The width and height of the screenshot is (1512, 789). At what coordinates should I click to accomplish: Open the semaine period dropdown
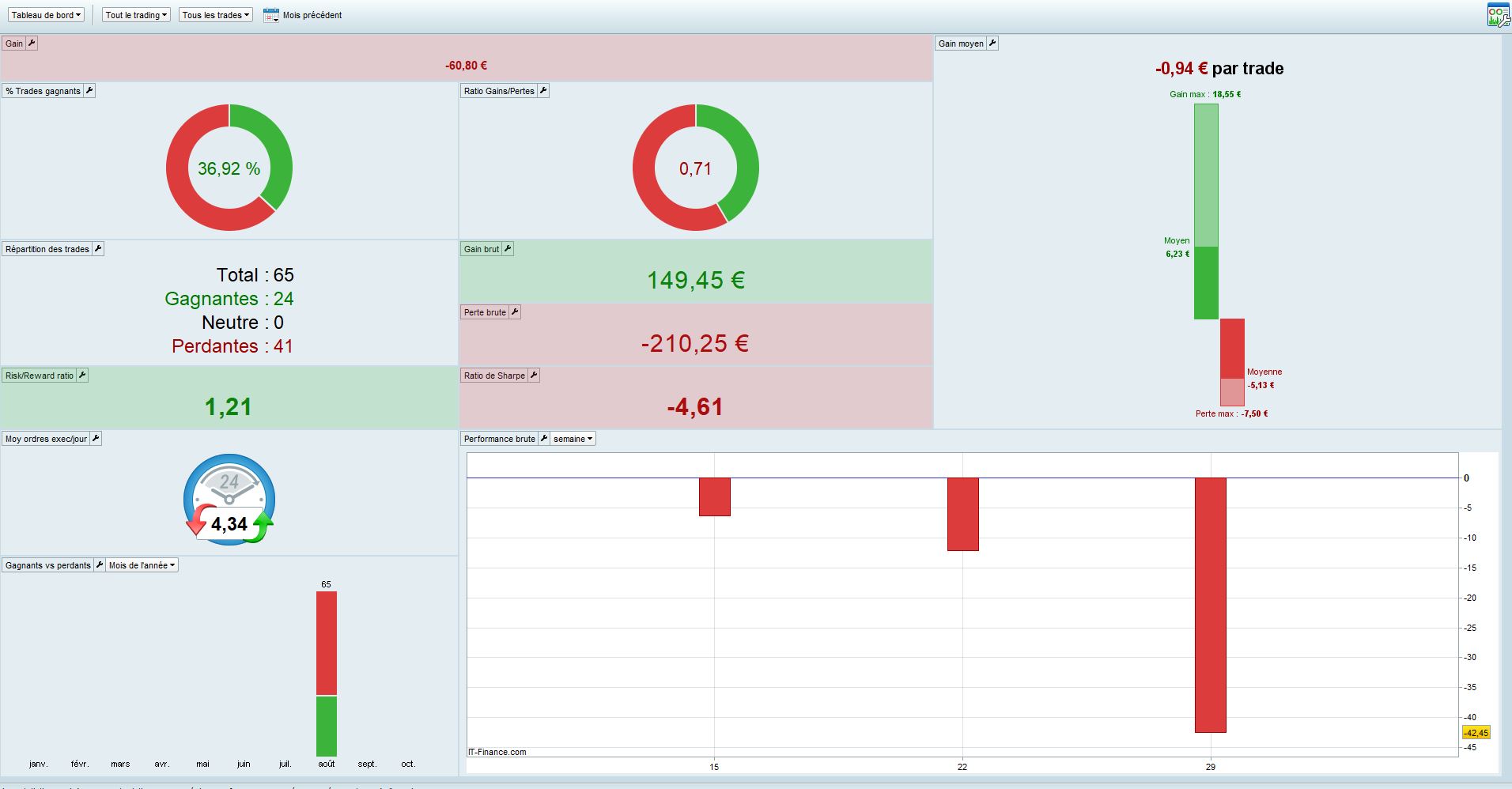pyautogui.click(x=573, y=439)
